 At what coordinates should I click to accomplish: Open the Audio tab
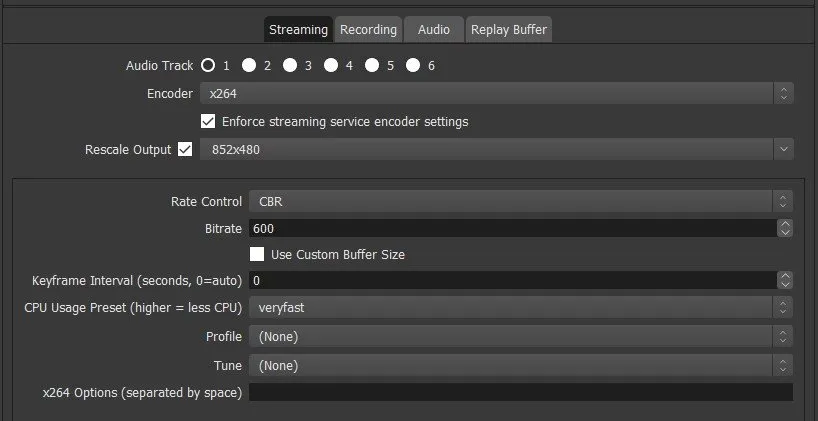click(434, 30)
